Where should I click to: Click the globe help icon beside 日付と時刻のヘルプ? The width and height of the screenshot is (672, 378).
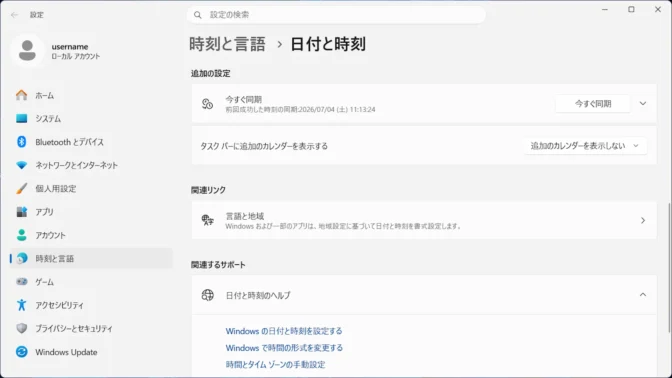click(x=207, y=295)
